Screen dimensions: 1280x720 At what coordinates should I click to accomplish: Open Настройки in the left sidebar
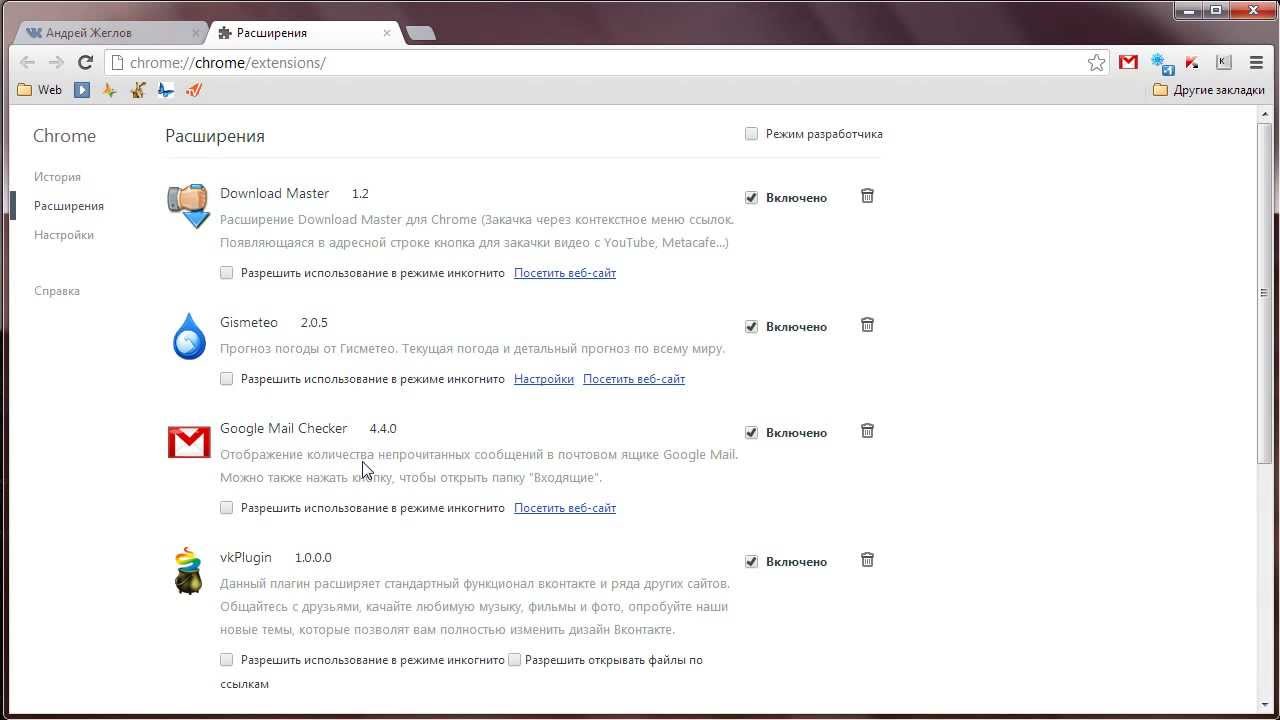pyautogui.click(x=64, y=235)
